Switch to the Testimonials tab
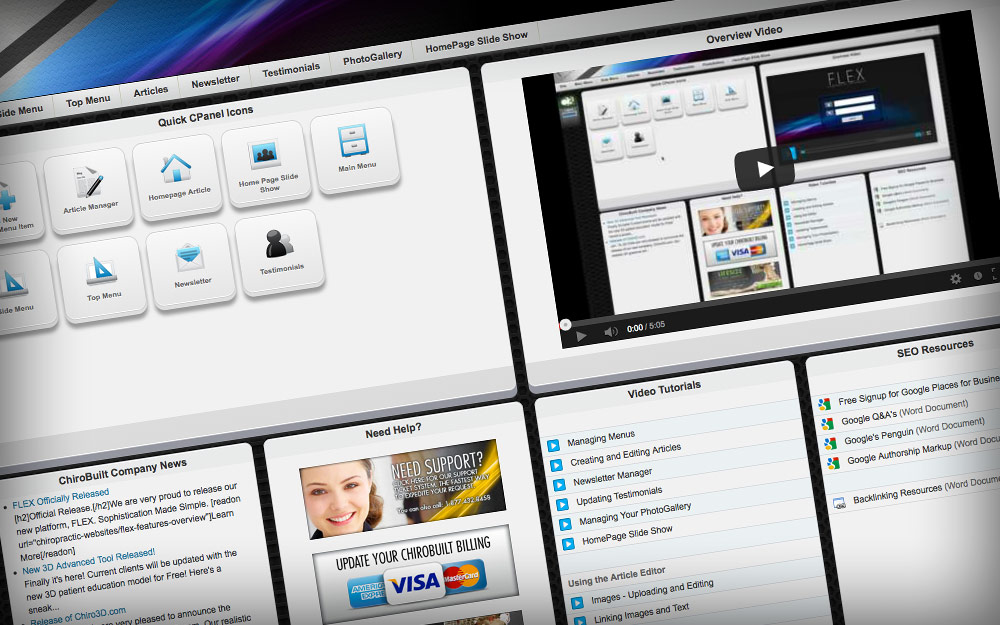The width and height of the screenshot is (1000, 625). (x=291, y=70)
